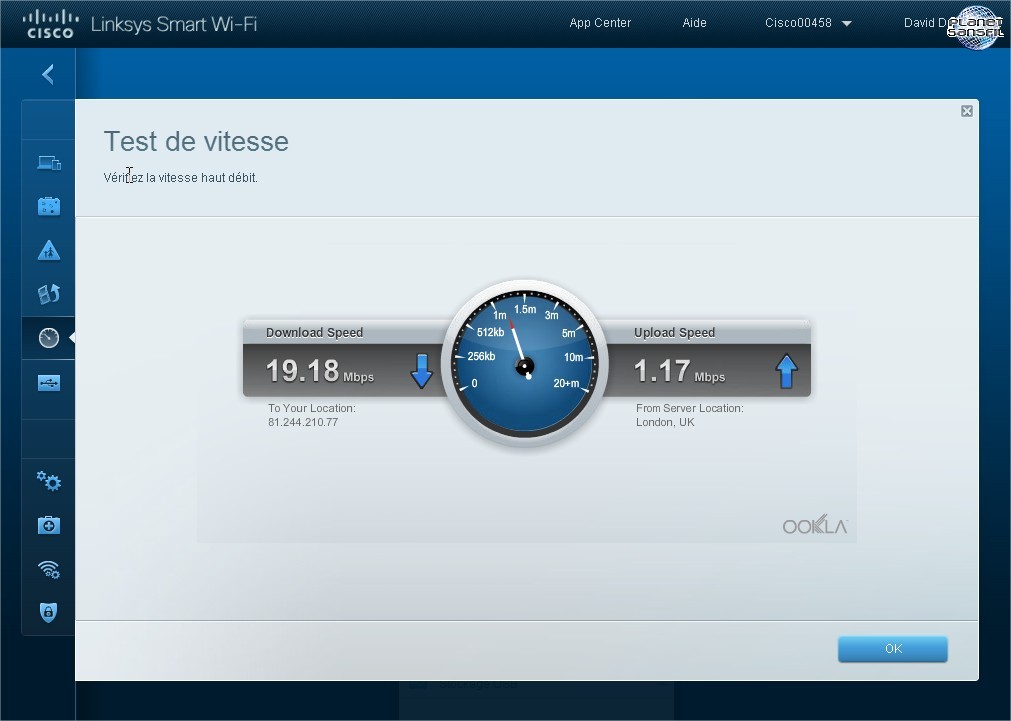Viewport: 1011px width, 721px height.
Task: Click the 'Vérifiez la vitesse haut débit.' text
Action: (x=181, y=177)
